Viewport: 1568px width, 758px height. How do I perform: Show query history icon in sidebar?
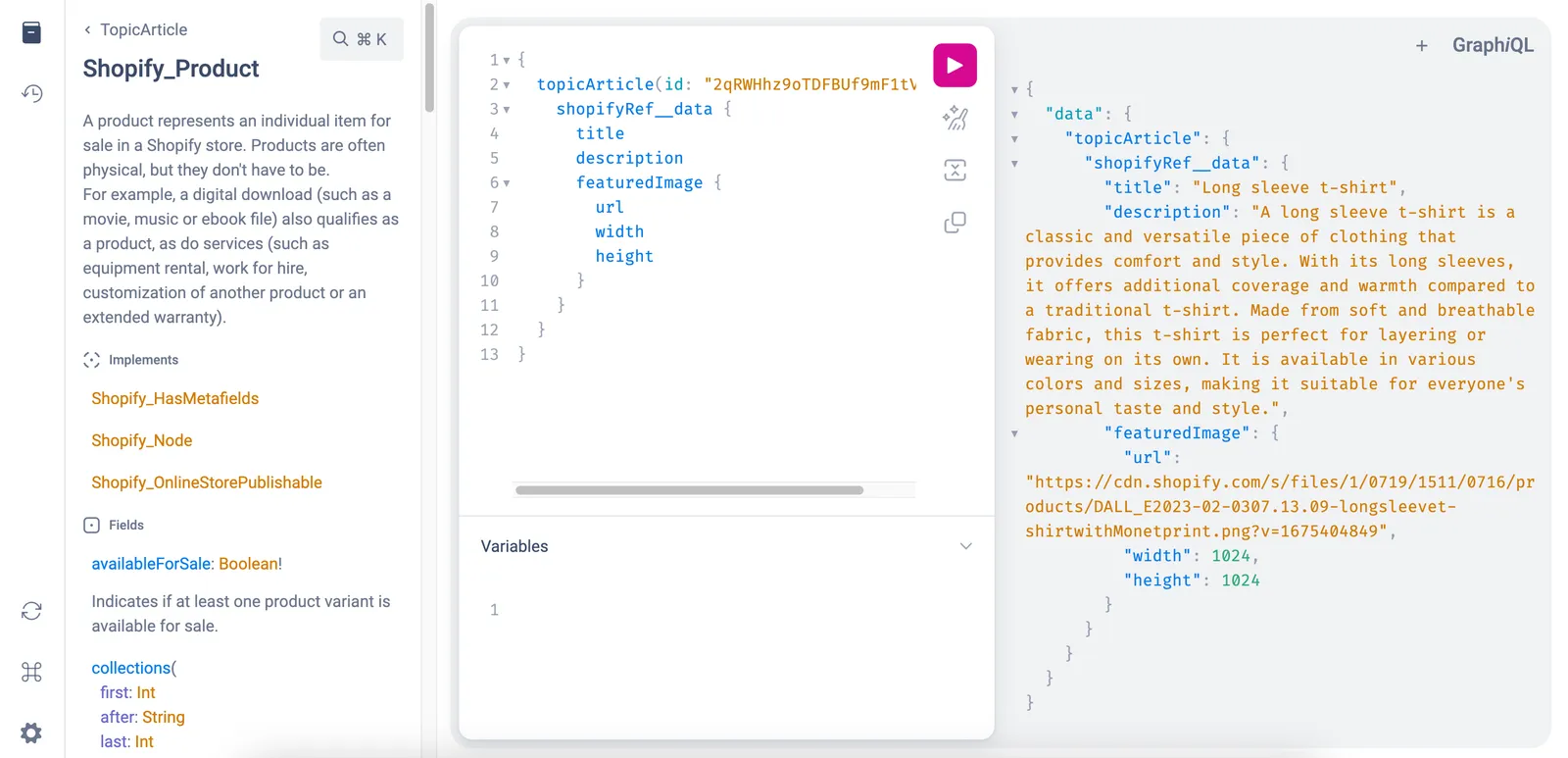point(31,93)
